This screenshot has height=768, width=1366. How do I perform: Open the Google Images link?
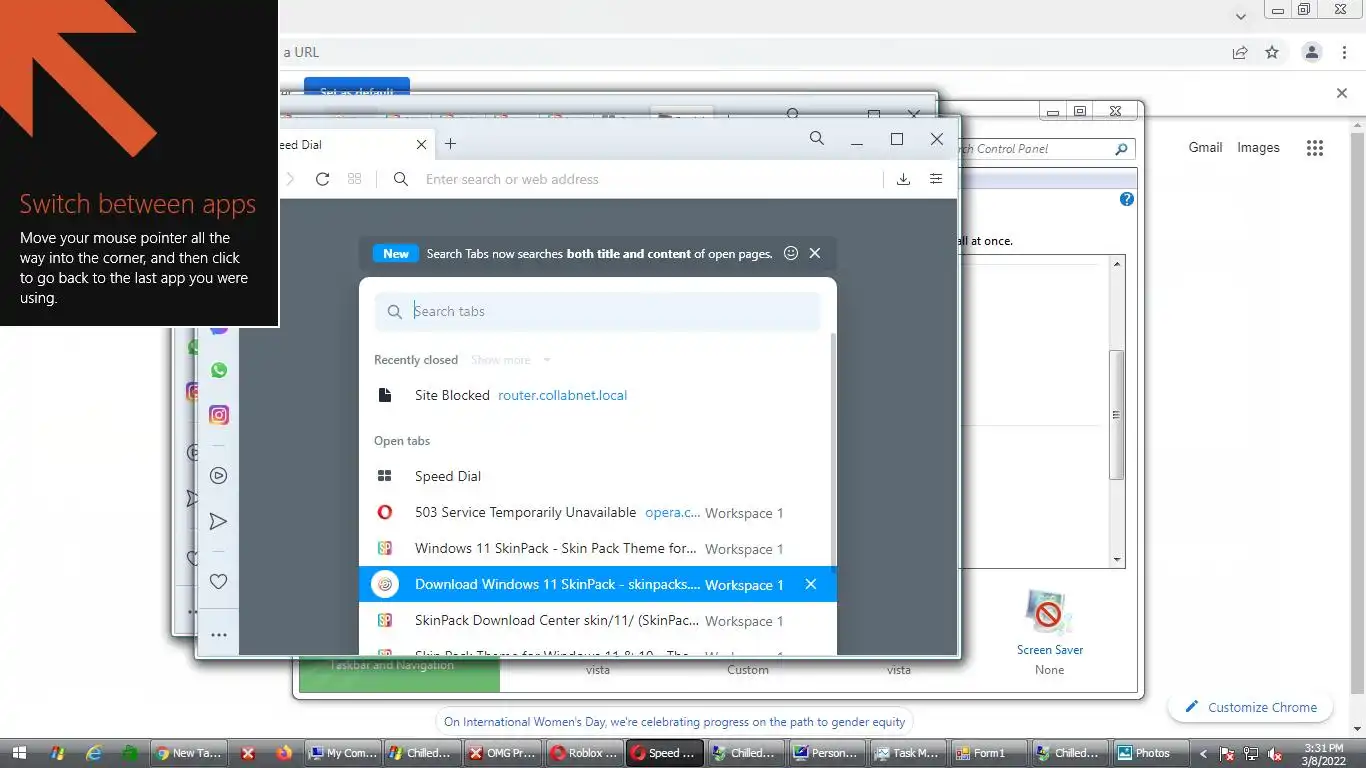[1258, 147]
